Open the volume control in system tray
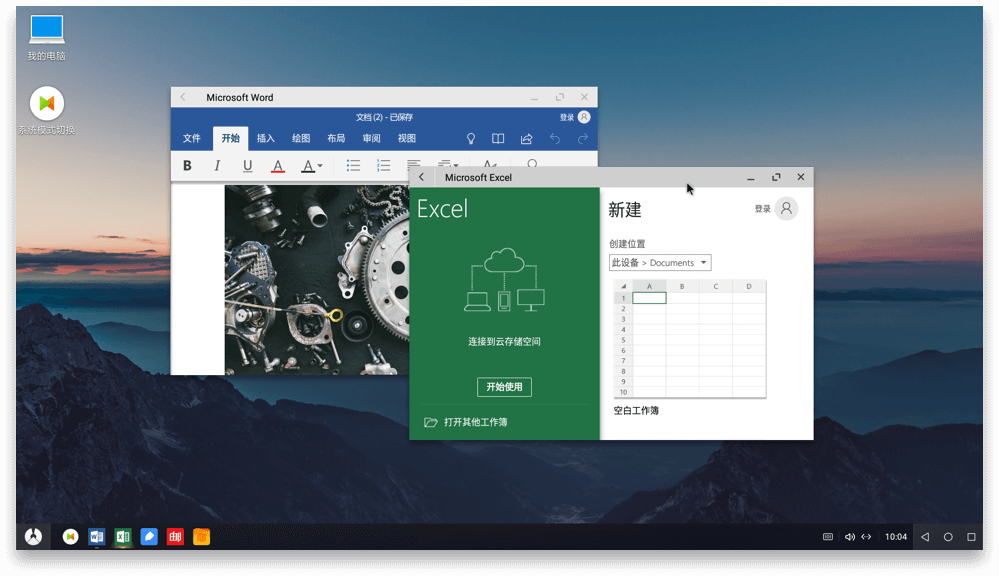This screenshot has width=999, height=576. click(849, 537)
